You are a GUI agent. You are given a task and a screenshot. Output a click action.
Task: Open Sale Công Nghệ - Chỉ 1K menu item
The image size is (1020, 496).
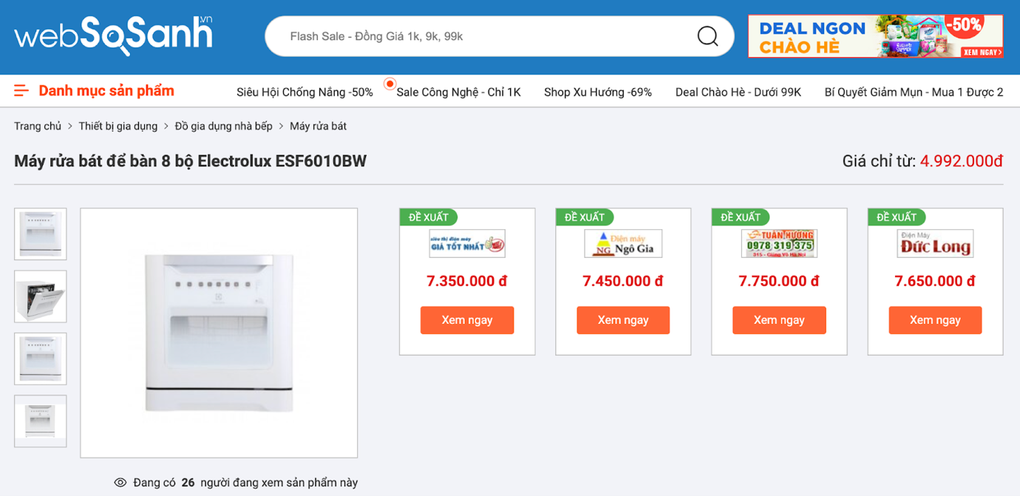tap(458, 92)
